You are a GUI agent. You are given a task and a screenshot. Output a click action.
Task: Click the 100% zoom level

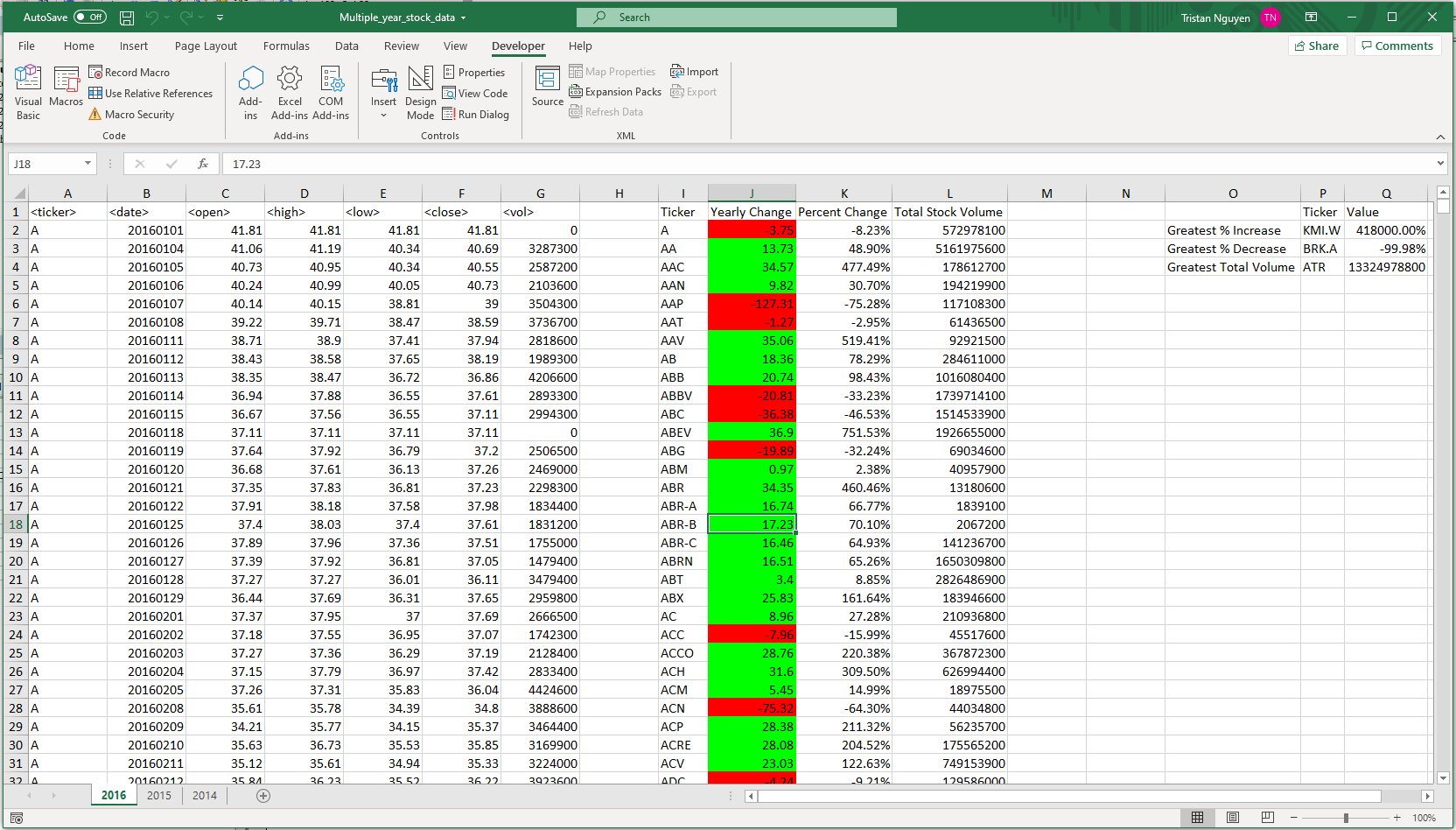click(x=1424, y=818)
